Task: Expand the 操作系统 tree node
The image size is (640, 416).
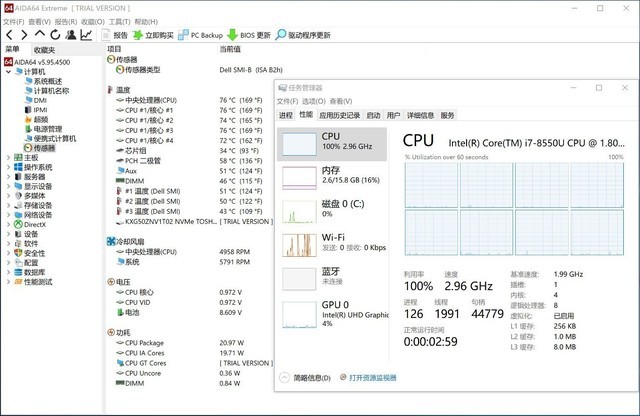Action: (x=8, y=167)
